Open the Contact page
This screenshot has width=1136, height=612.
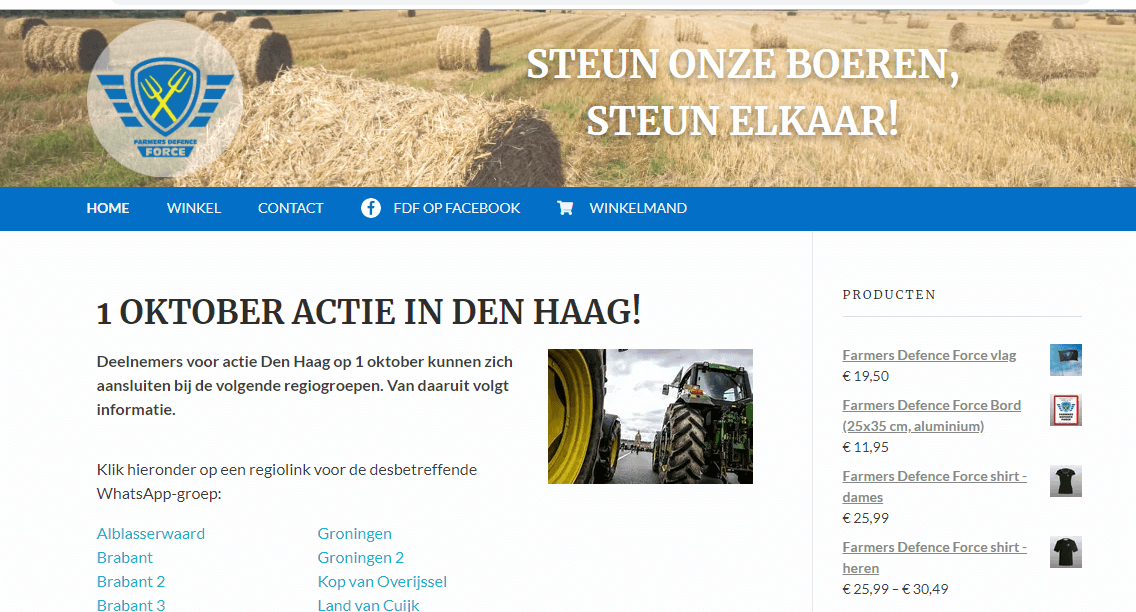coord(291,208)
